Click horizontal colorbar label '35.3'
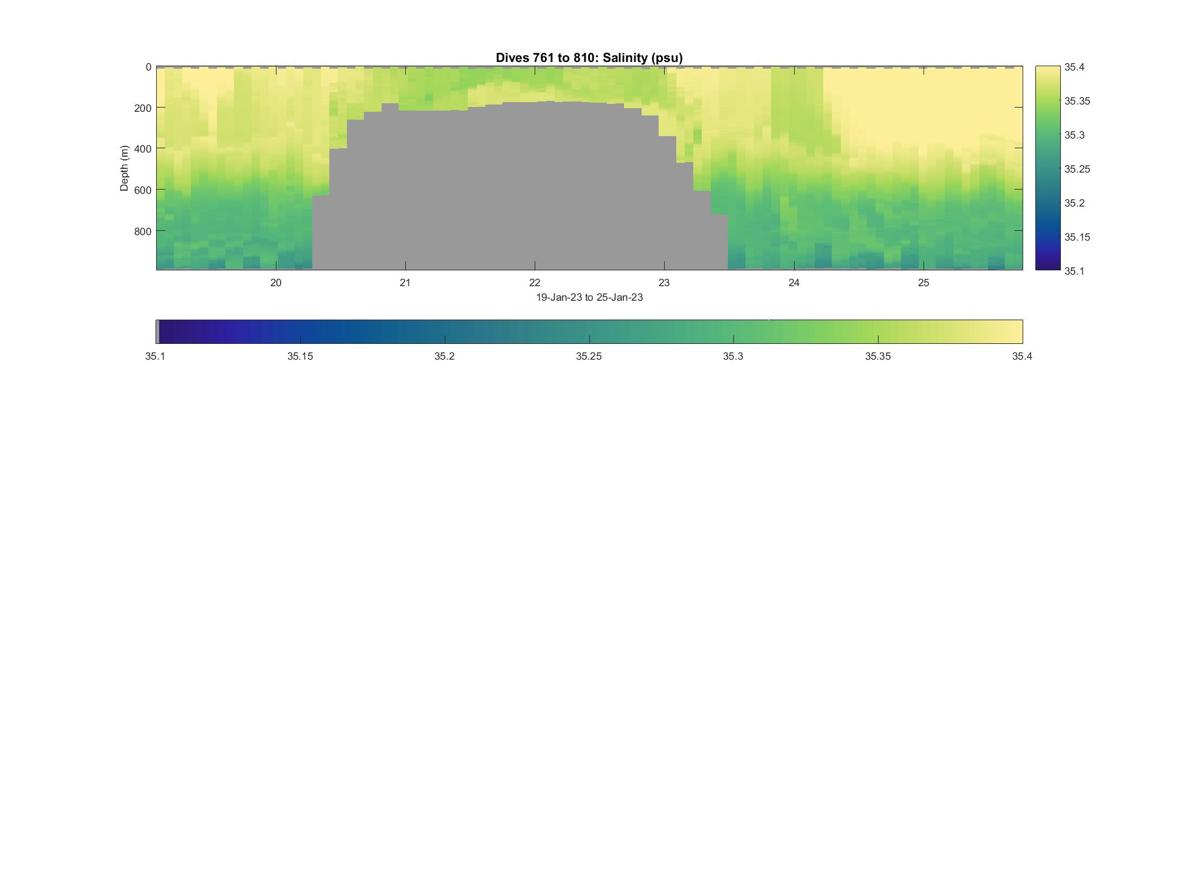This screenshot has height=885, width=1200. tap(733, 356)
